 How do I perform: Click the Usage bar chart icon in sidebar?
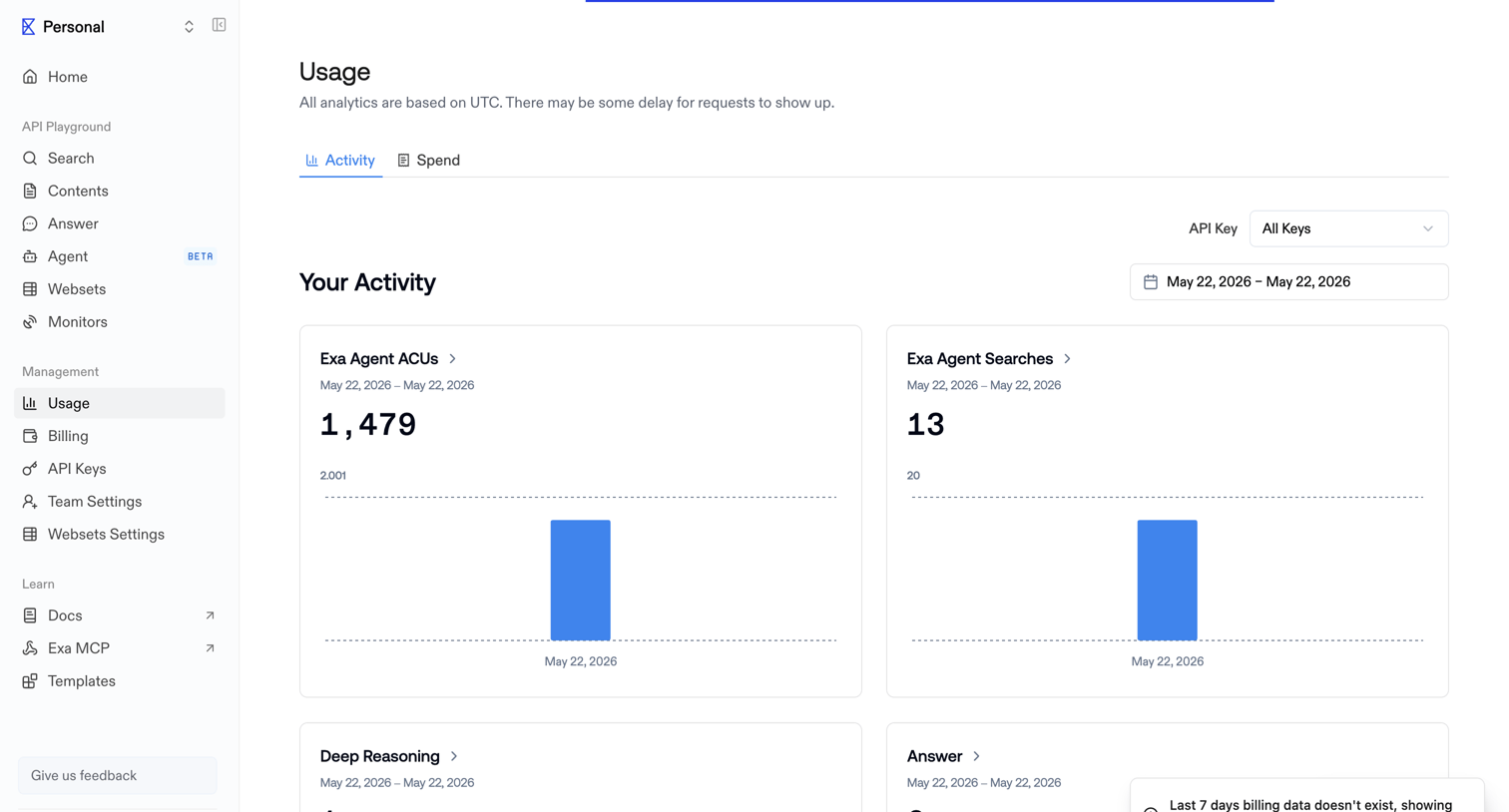30,403
